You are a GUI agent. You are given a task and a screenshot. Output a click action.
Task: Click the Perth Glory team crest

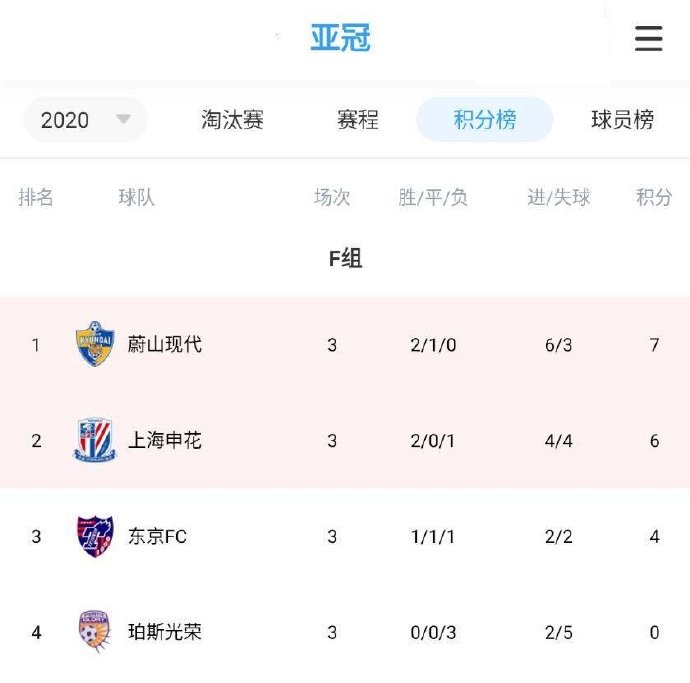tap(95, 632)
